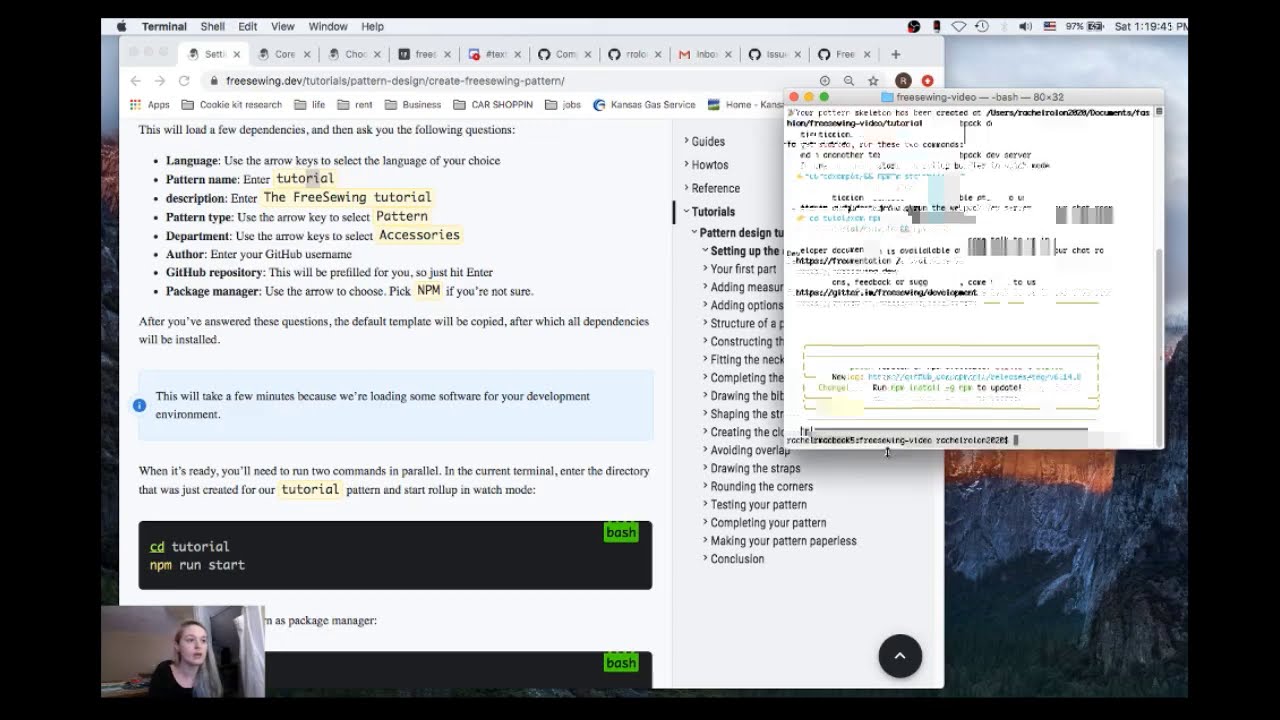The image size is (1280, 720).
Task: Click the 'cd tutorial' code block
Action: pyautogui.click(x=395, y=555)
